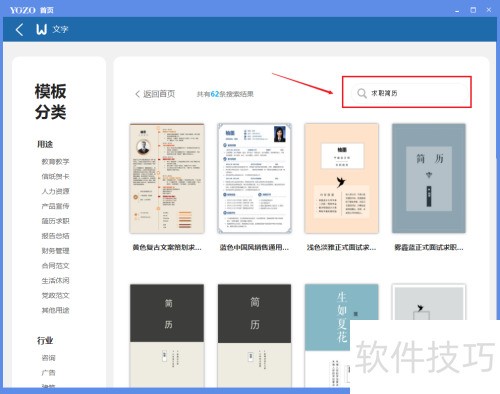Open the 雾霾蓝正式面试求职 resume thumbnail
Viewport: 500px width, 394px height.
pos(429,178)
